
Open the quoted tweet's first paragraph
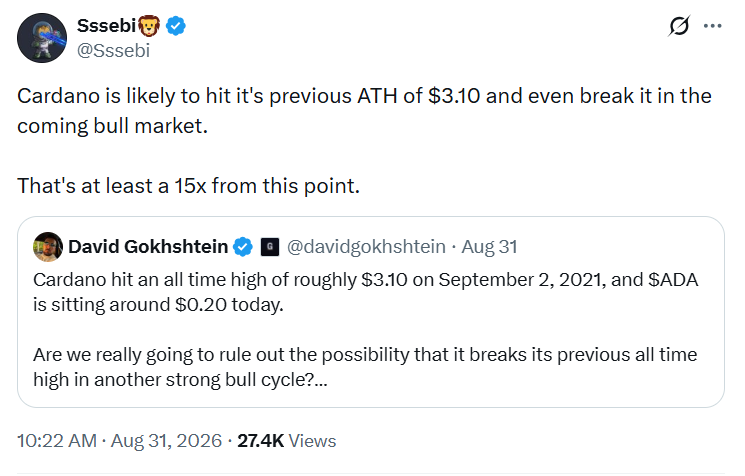coord(366,292)
